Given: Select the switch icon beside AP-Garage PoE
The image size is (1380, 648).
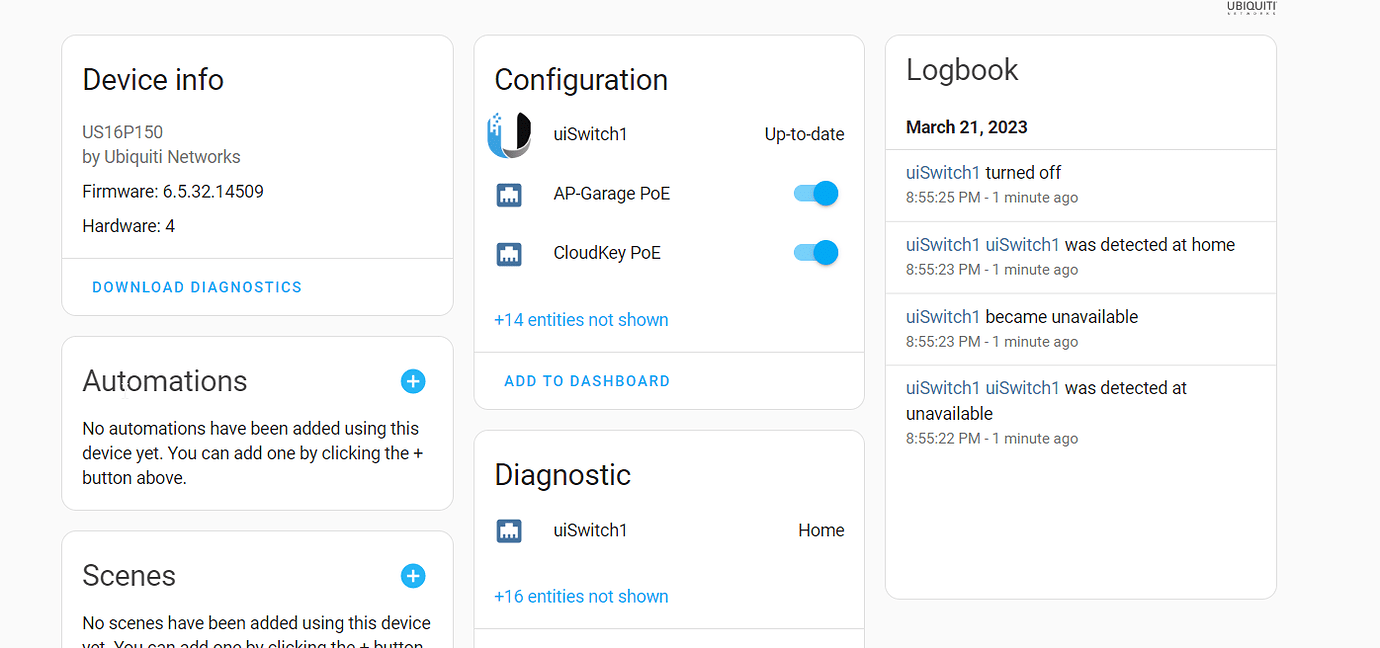Looking at the screenshot, I should click(509, 193).
